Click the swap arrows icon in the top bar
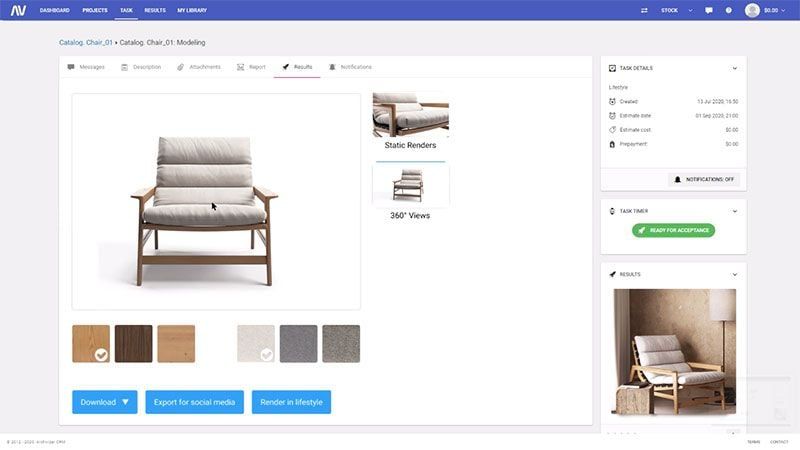 (644, 10)
